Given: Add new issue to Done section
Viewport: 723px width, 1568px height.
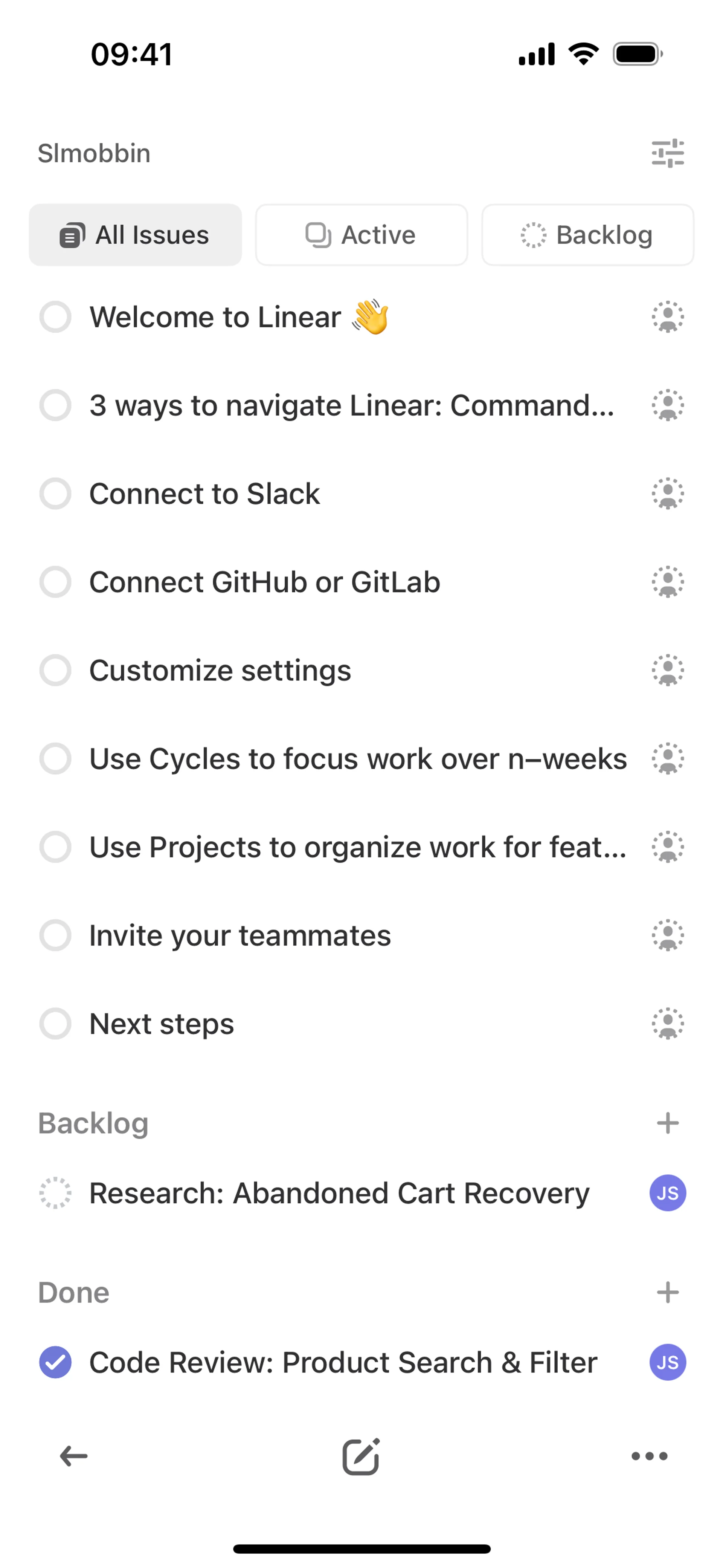Looking at the screenshot, I should click(668, 1292).
